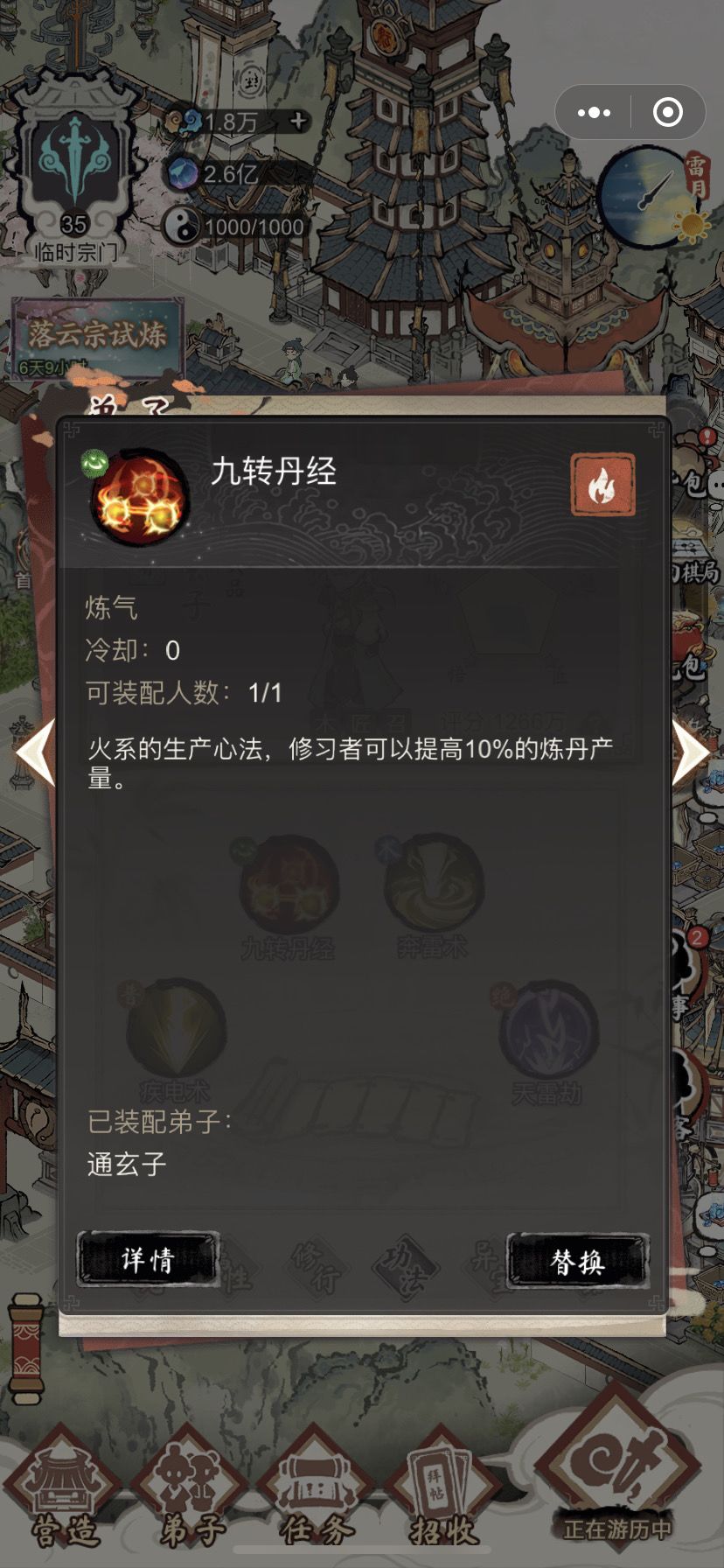Tap the 正在游历中 travel icon
The width and height of the screenshot is (724, 1568).
[x=617, y=1472]
